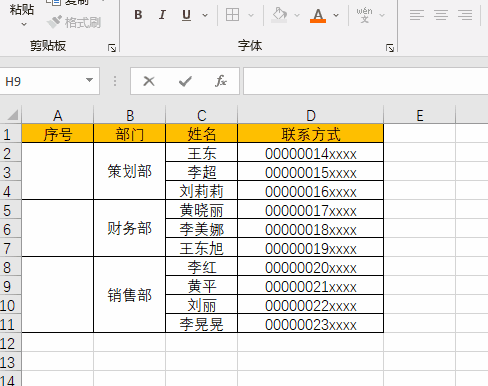Viewport: 488px width, 386px height.
Task: Click the phonetic guide wén icon
Action: [364, 15]
